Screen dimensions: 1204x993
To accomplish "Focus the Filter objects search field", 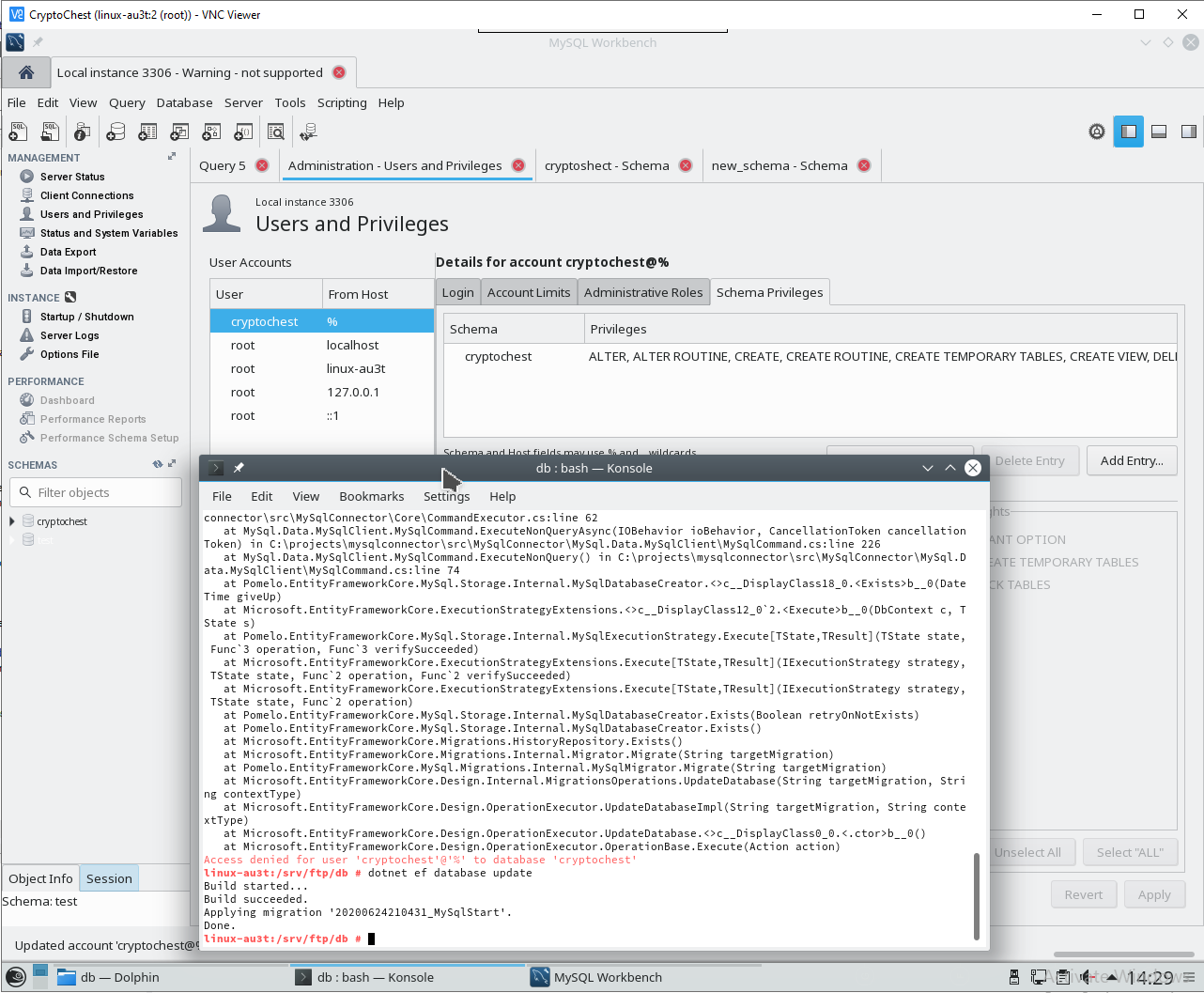I will pyautogui.click(x=96, y=492).
